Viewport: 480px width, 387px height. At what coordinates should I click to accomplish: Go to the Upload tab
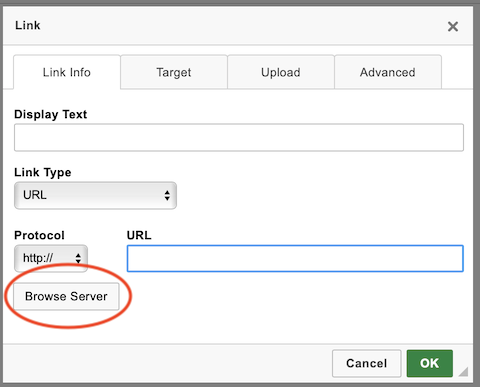pyautogui.click(x=281, y=72)
